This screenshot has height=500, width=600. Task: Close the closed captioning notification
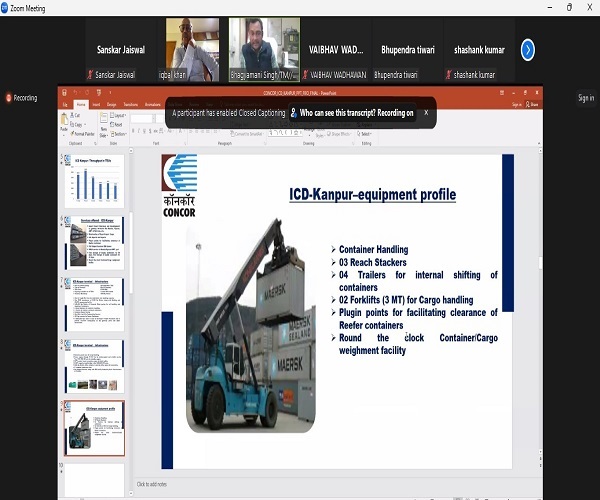(426, 112)
